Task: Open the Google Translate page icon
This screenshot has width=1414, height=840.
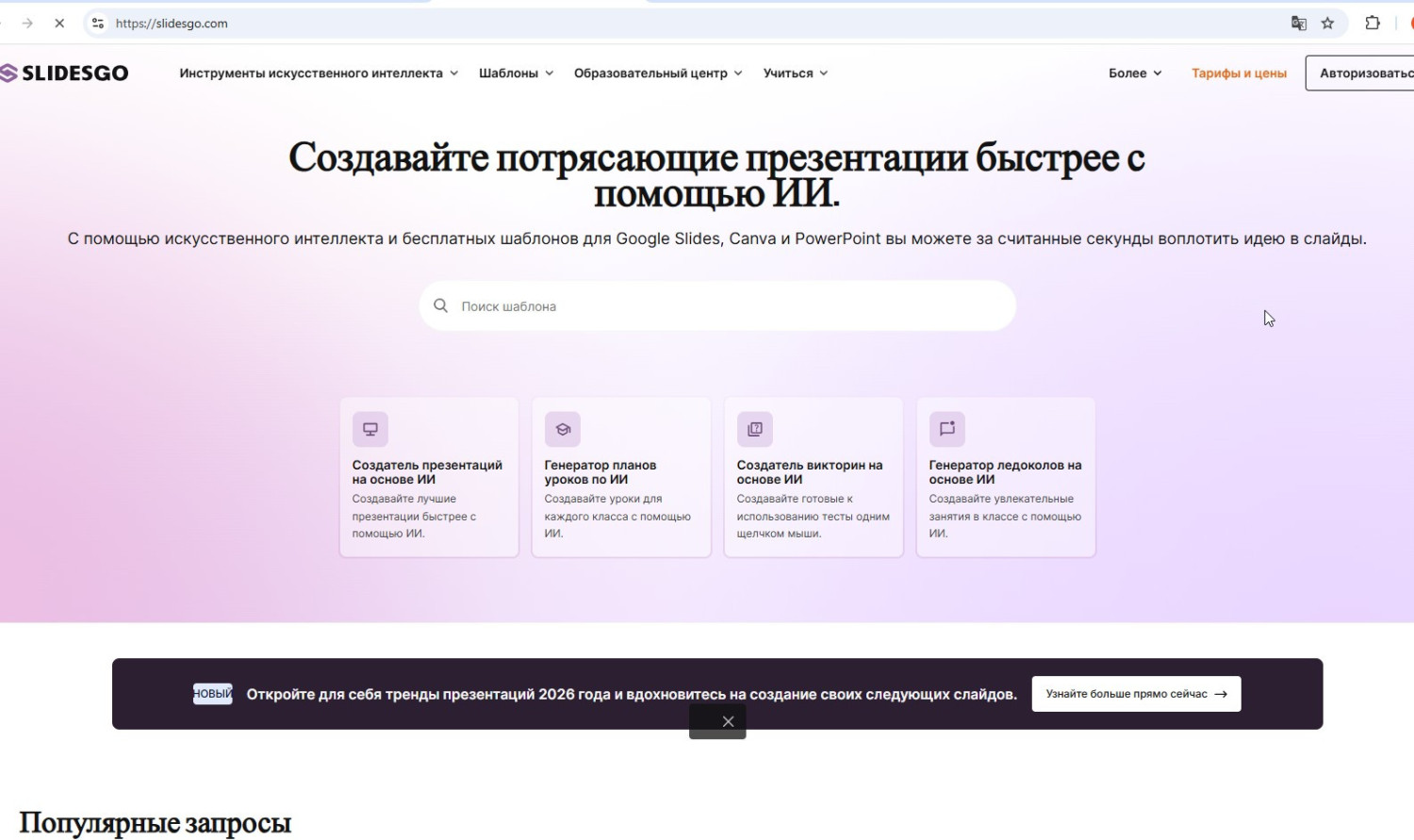Action: (1298, 24)
